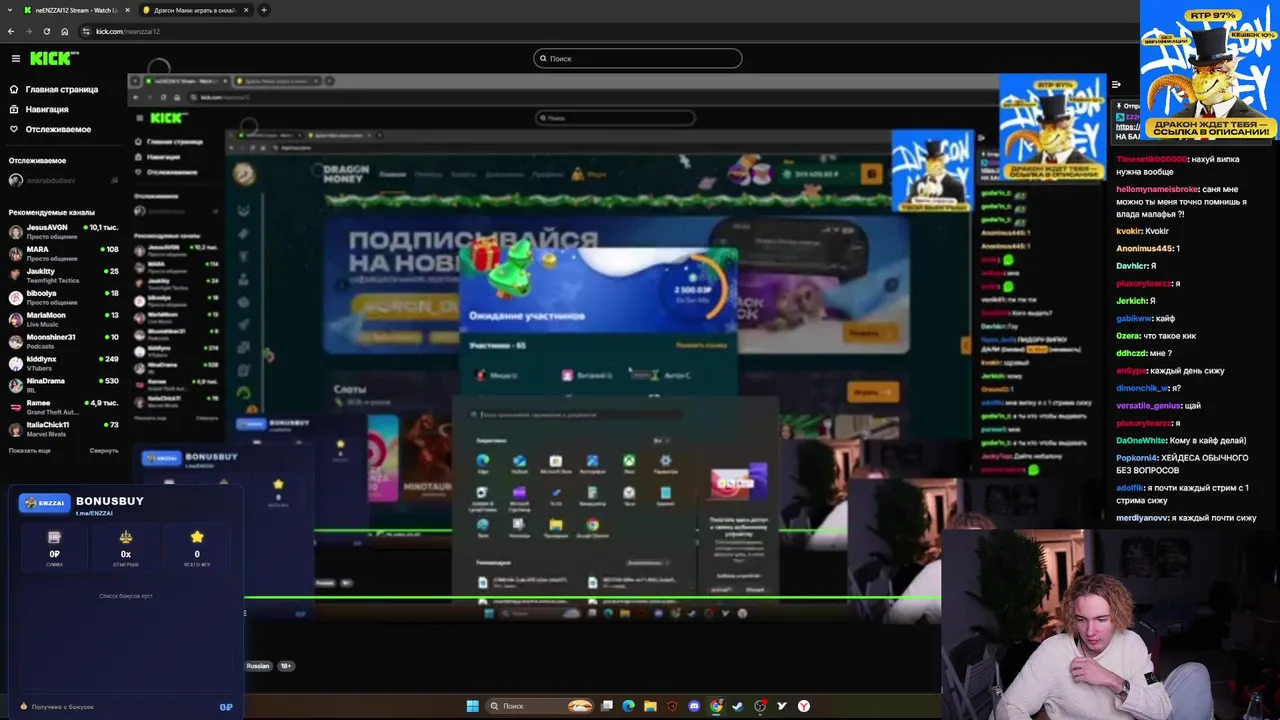Open Ramee channel
This screenshot has width=1280, height=720.
coord(63,407)
